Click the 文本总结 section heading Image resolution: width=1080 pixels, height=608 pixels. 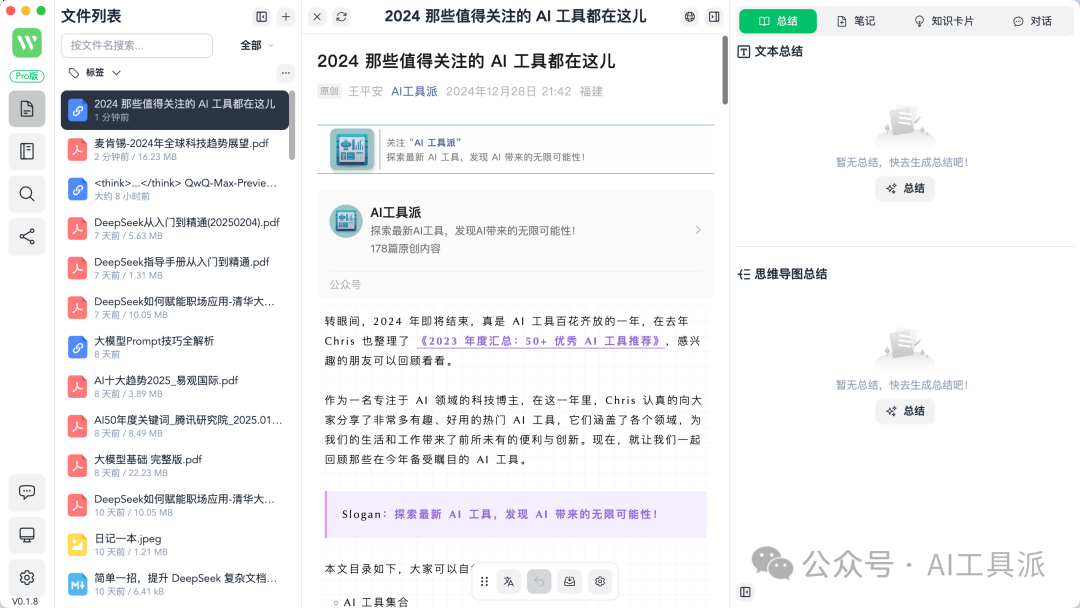778,52
